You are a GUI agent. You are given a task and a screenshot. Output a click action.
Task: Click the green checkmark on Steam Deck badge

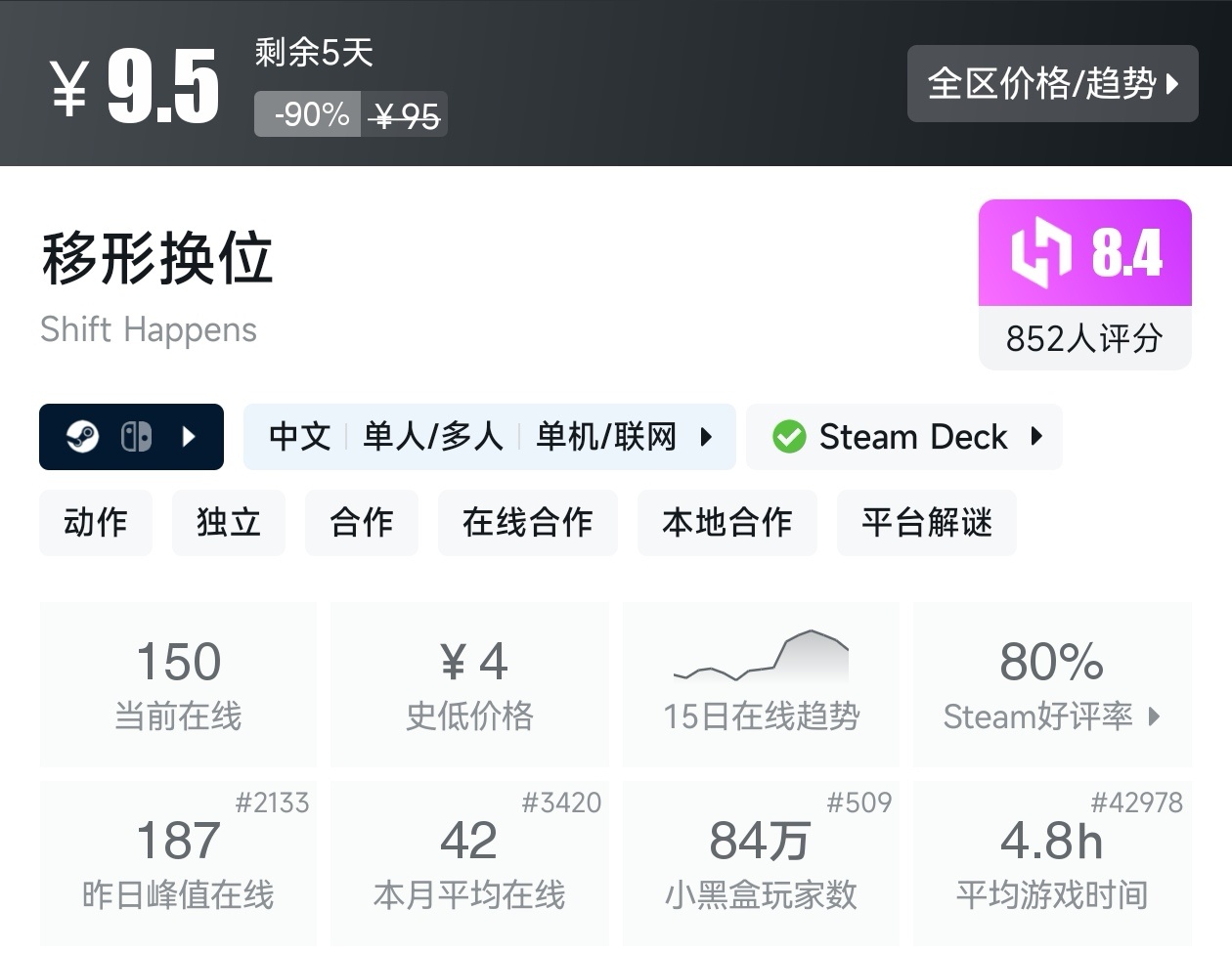pos(788,436)
